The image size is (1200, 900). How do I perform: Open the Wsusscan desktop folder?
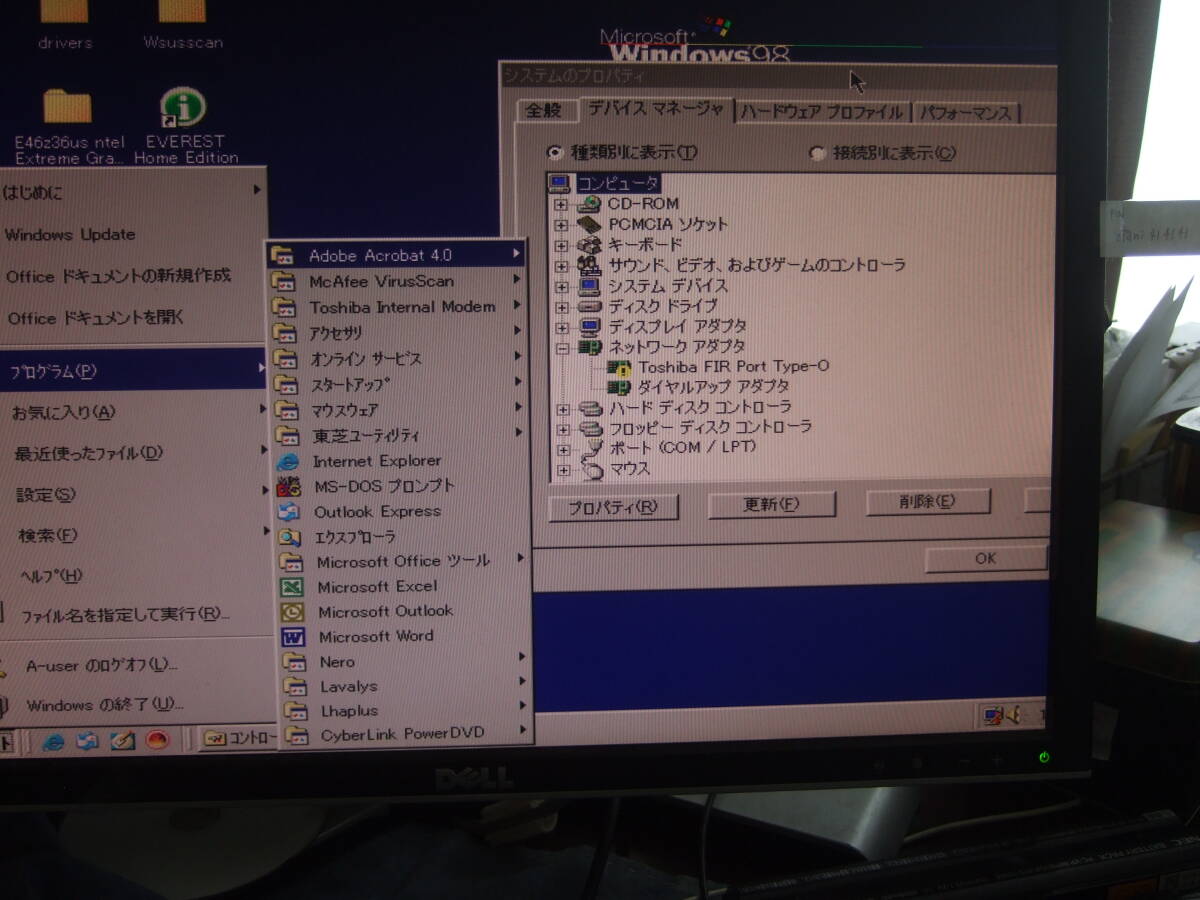coord(182,25)
